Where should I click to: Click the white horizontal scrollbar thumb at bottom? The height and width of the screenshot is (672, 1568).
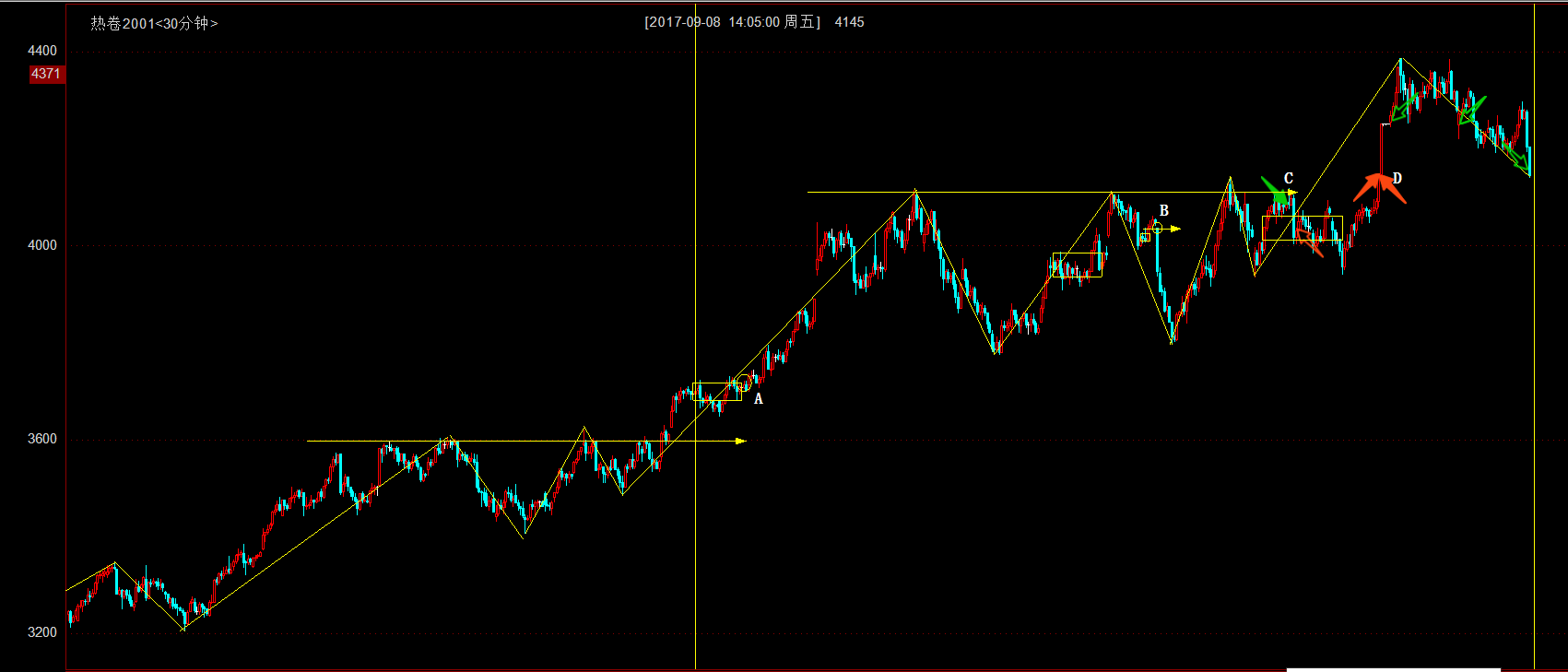click(1393, 670)
